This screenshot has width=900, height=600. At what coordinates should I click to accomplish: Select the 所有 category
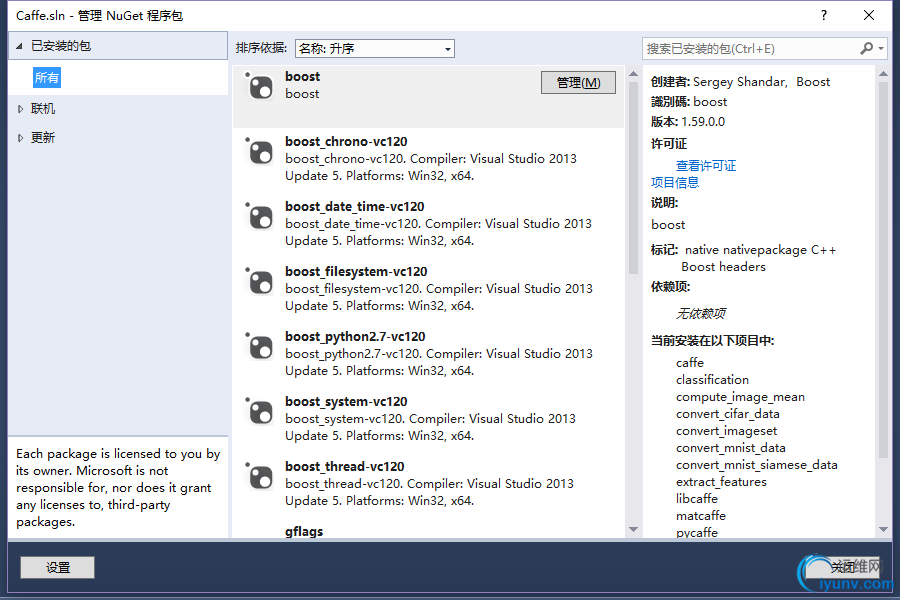pyautogui.click(x=46, y=78)
